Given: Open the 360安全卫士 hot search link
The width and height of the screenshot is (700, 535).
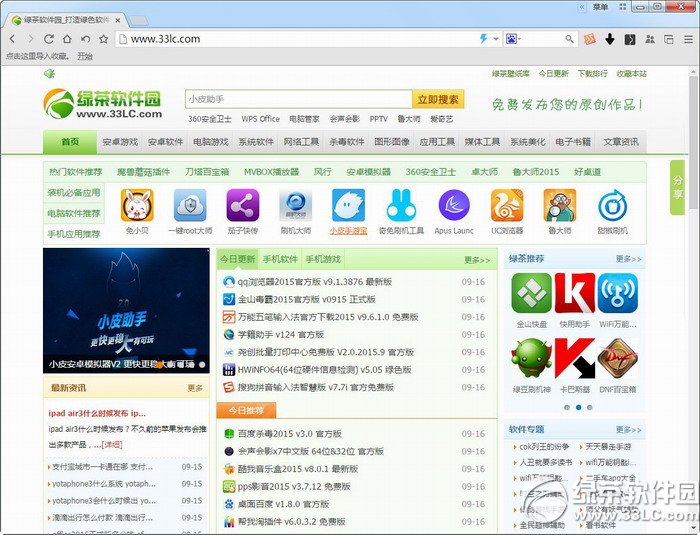Looking at the screenshot, I should tap(209, 119).
